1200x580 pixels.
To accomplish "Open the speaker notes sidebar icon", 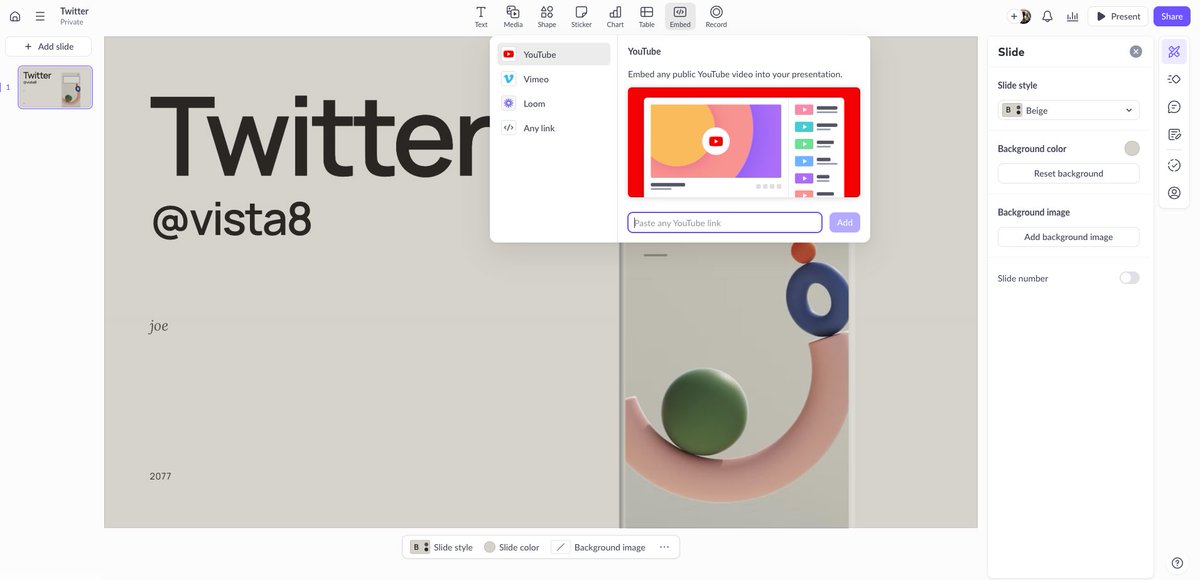I will 1174,134.
